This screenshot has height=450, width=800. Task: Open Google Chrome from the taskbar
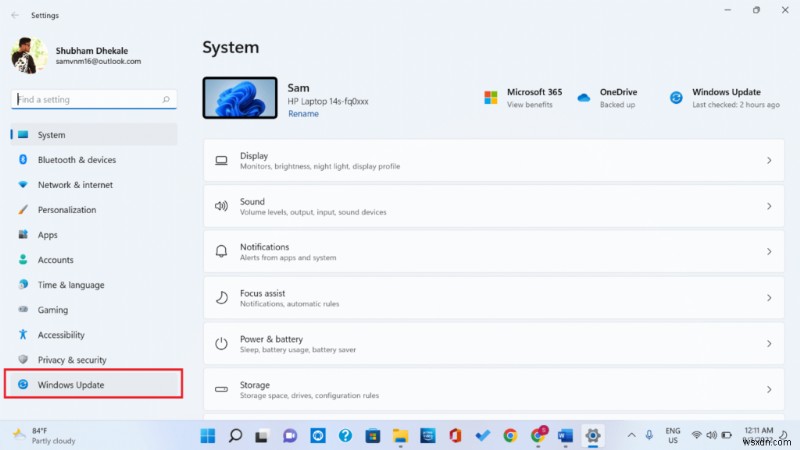[510, 436]
